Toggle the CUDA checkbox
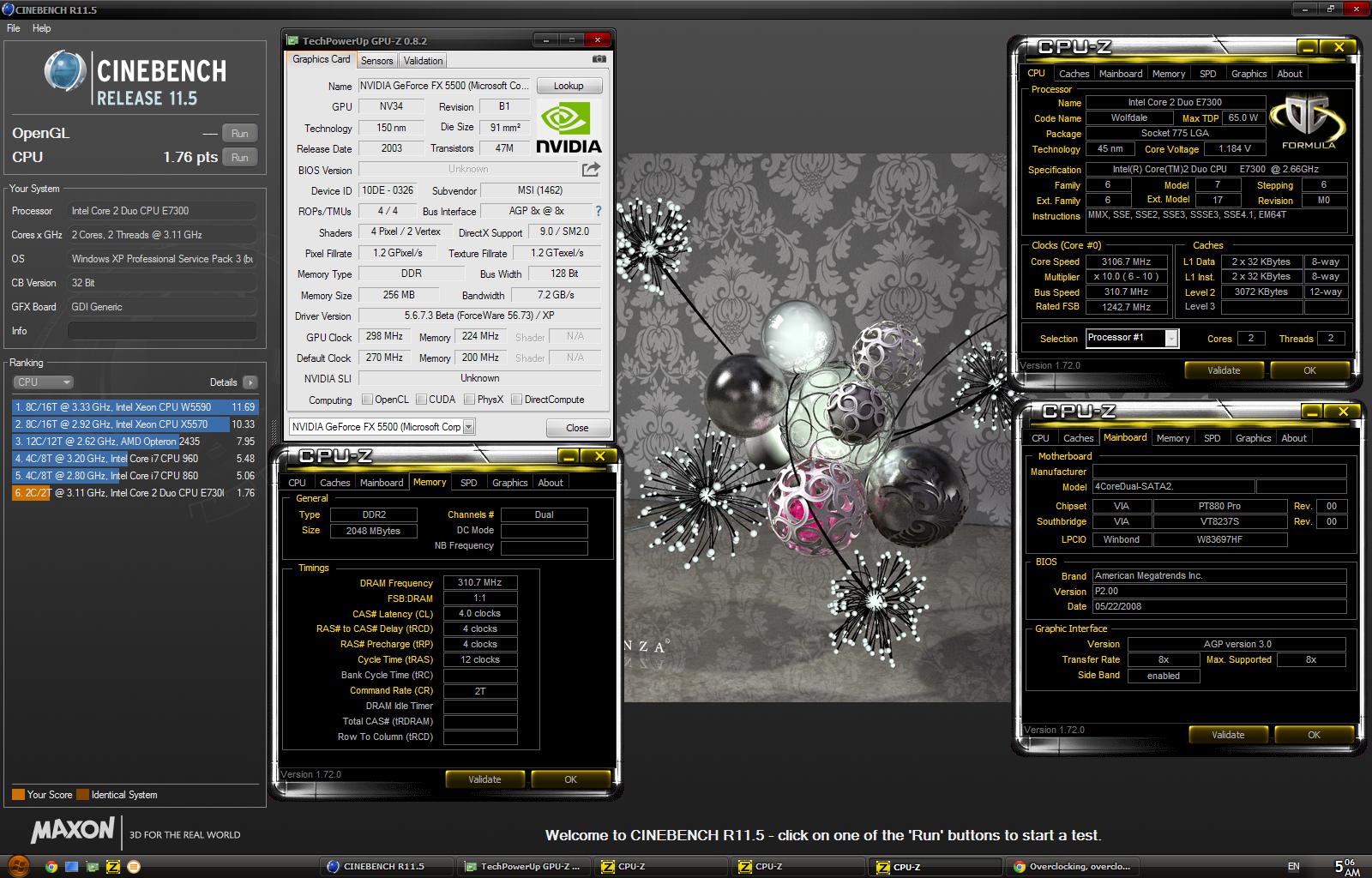 pyautogui.click(x=421, y=400)
